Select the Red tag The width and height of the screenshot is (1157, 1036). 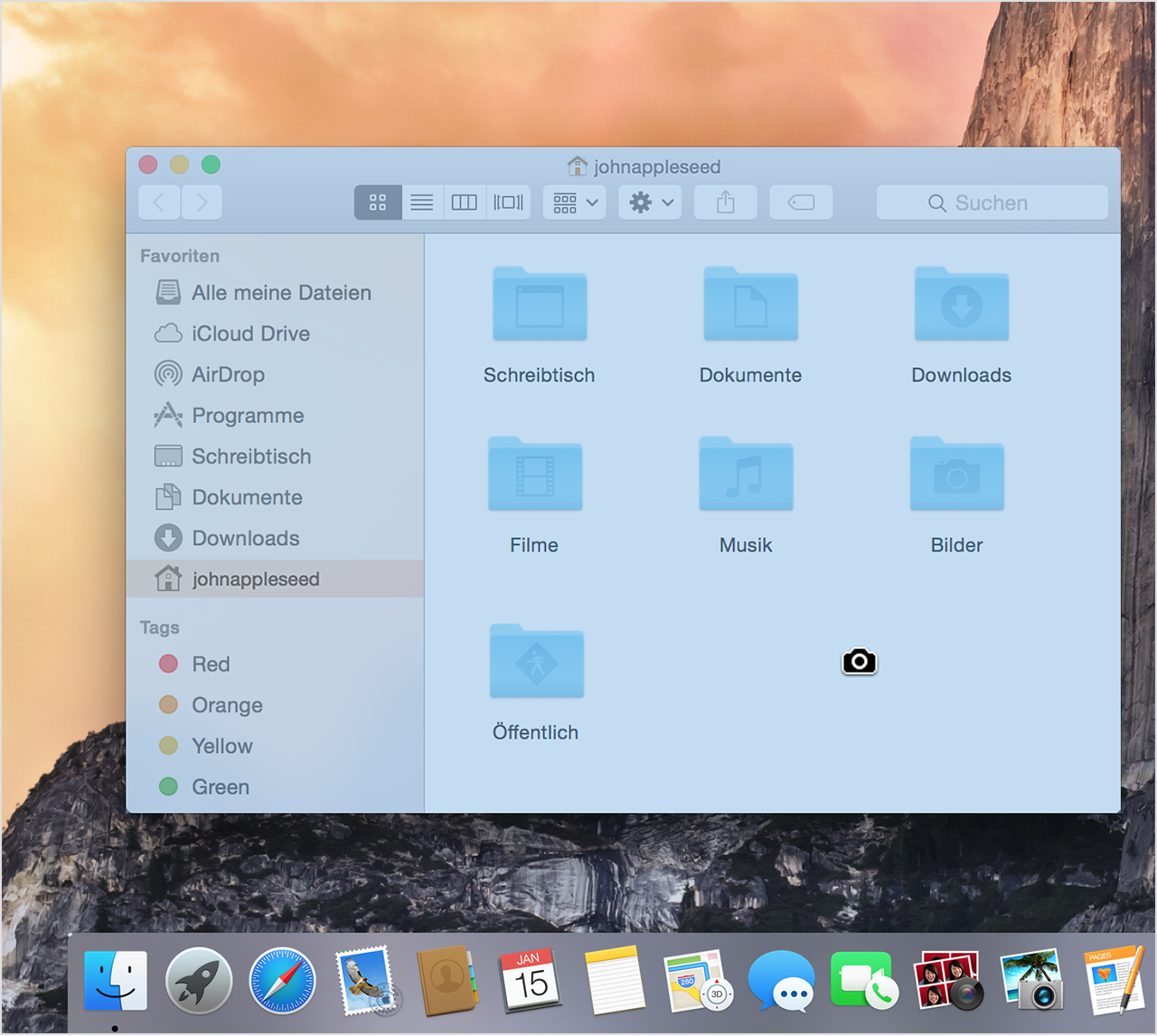210,664
